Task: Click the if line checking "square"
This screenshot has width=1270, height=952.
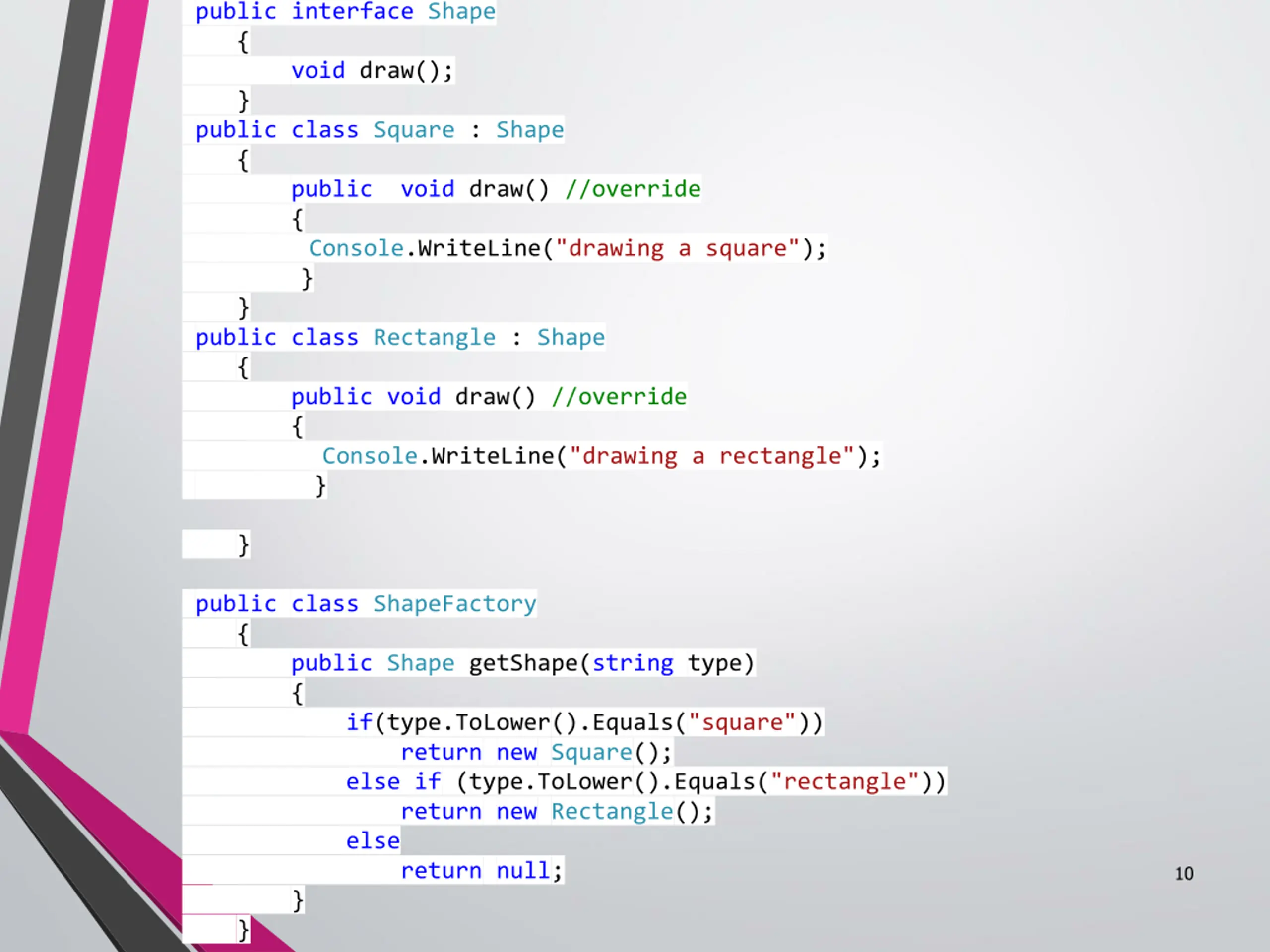Action: (x=584, y=722)
